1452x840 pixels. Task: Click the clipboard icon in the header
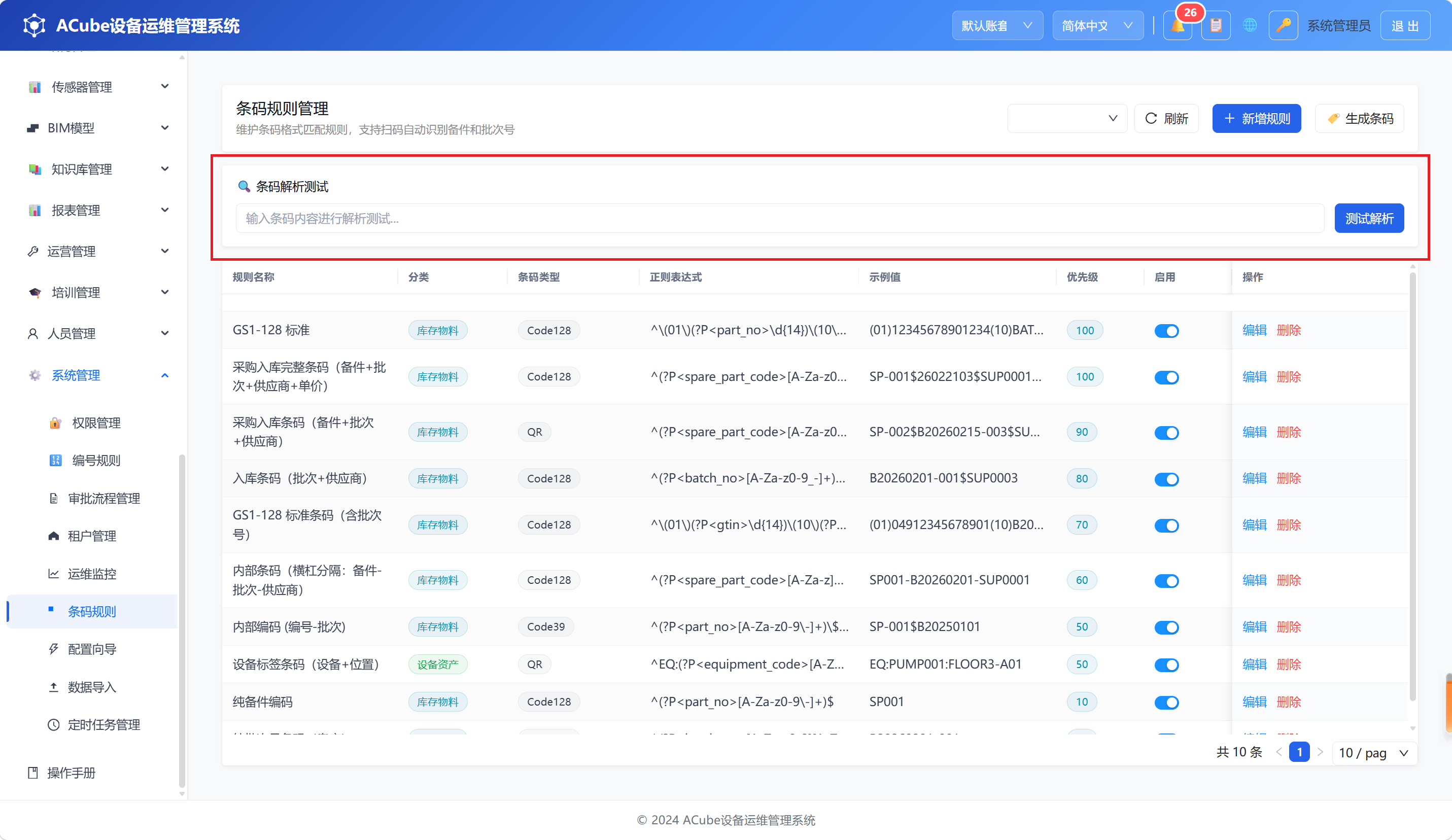click(x=1216, y=25)
